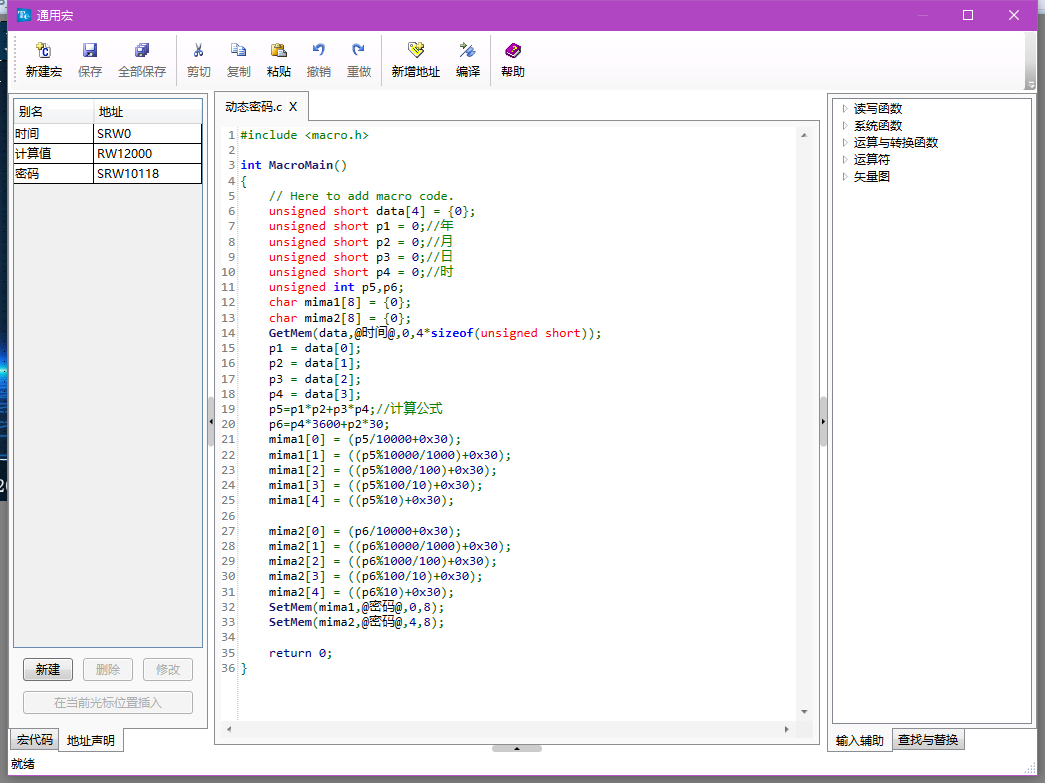
Task: Click the RW12000 address cell
Action: click(148, 153)
